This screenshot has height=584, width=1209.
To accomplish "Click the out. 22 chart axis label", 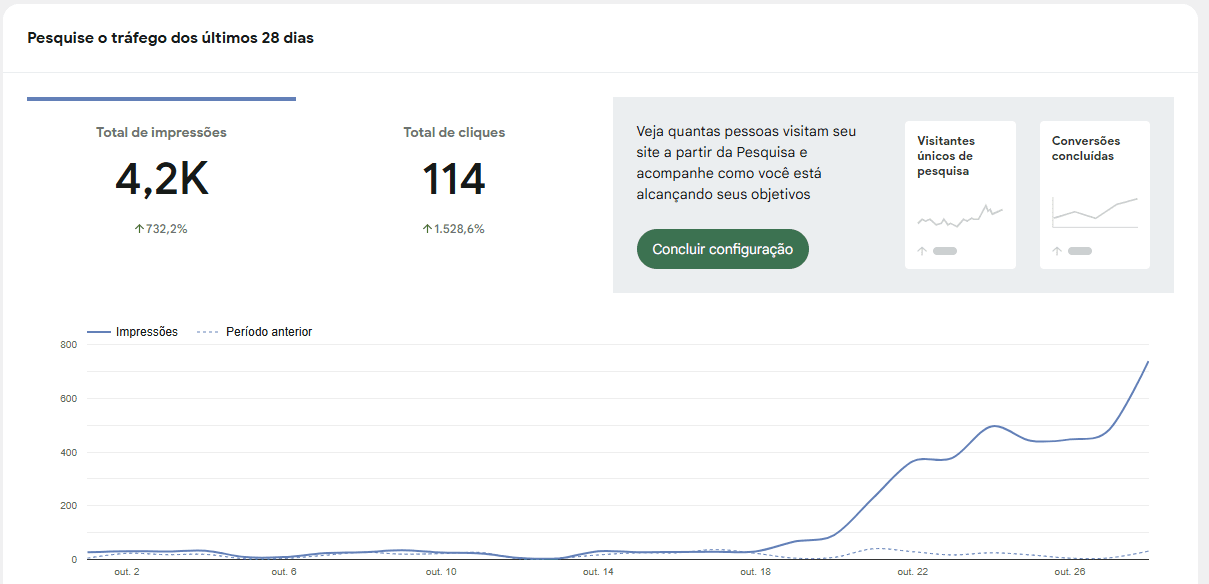I will tap(913, 572).
